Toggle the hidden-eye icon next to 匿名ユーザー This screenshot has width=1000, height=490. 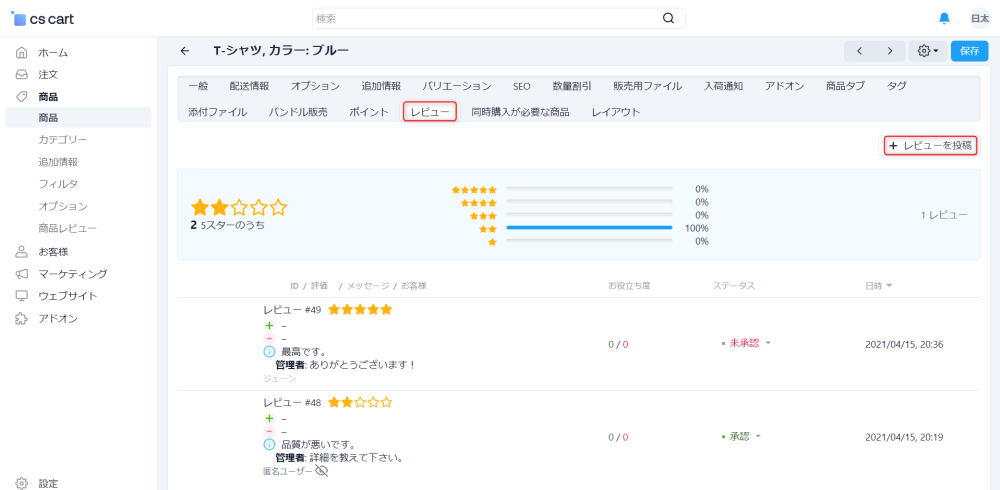pos(322,470)
